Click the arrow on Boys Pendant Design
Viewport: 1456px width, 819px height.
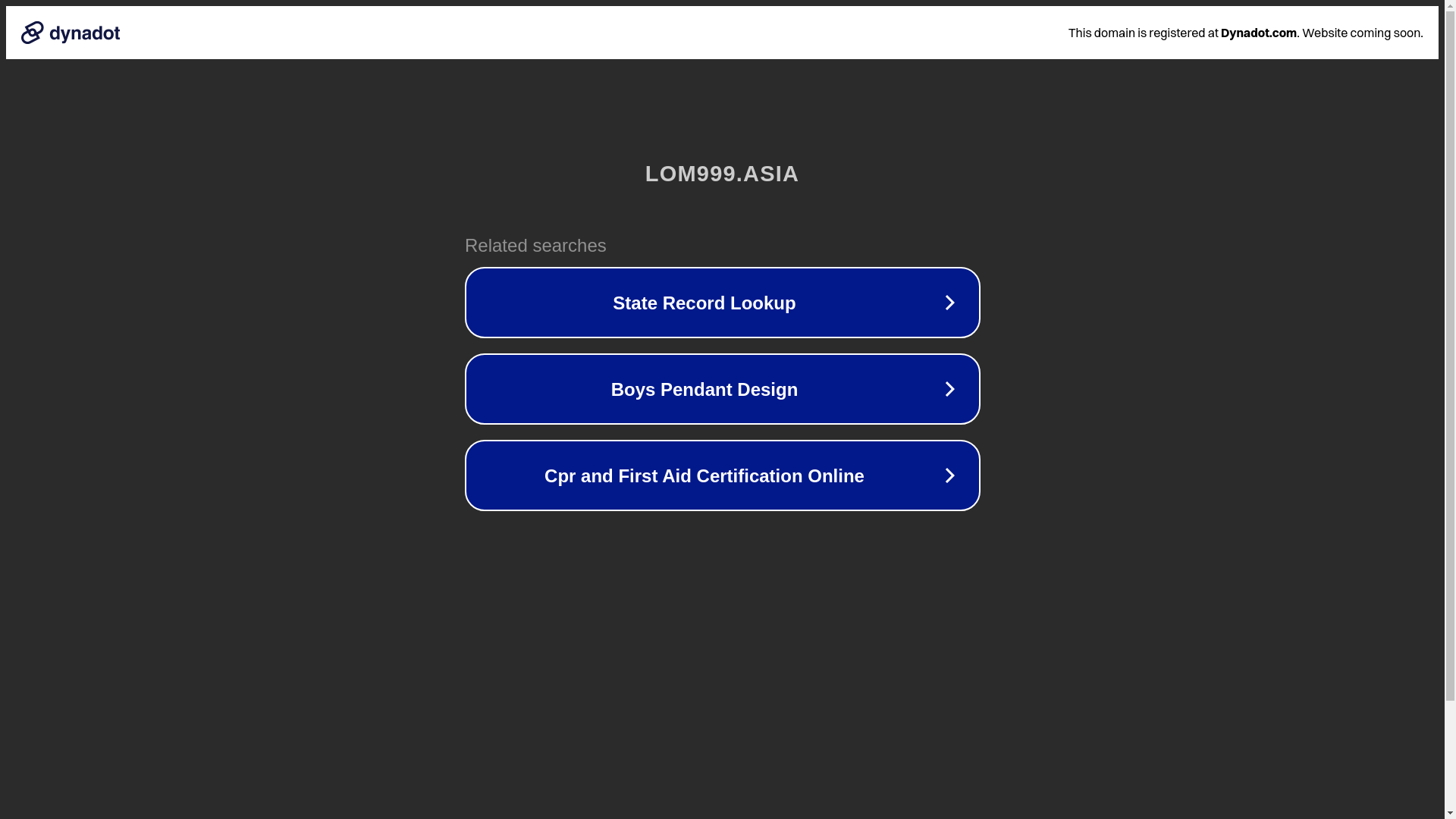949,389
